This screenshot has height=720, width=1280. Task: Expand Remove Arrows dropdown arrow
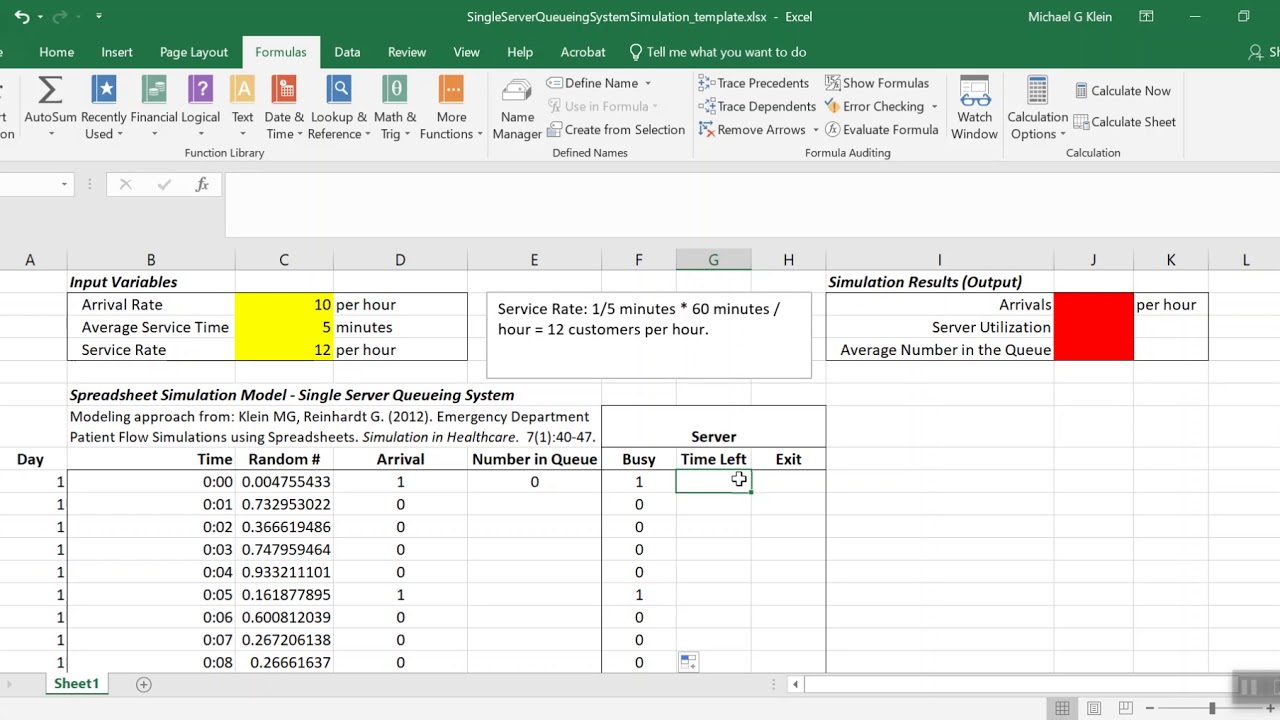815,130
